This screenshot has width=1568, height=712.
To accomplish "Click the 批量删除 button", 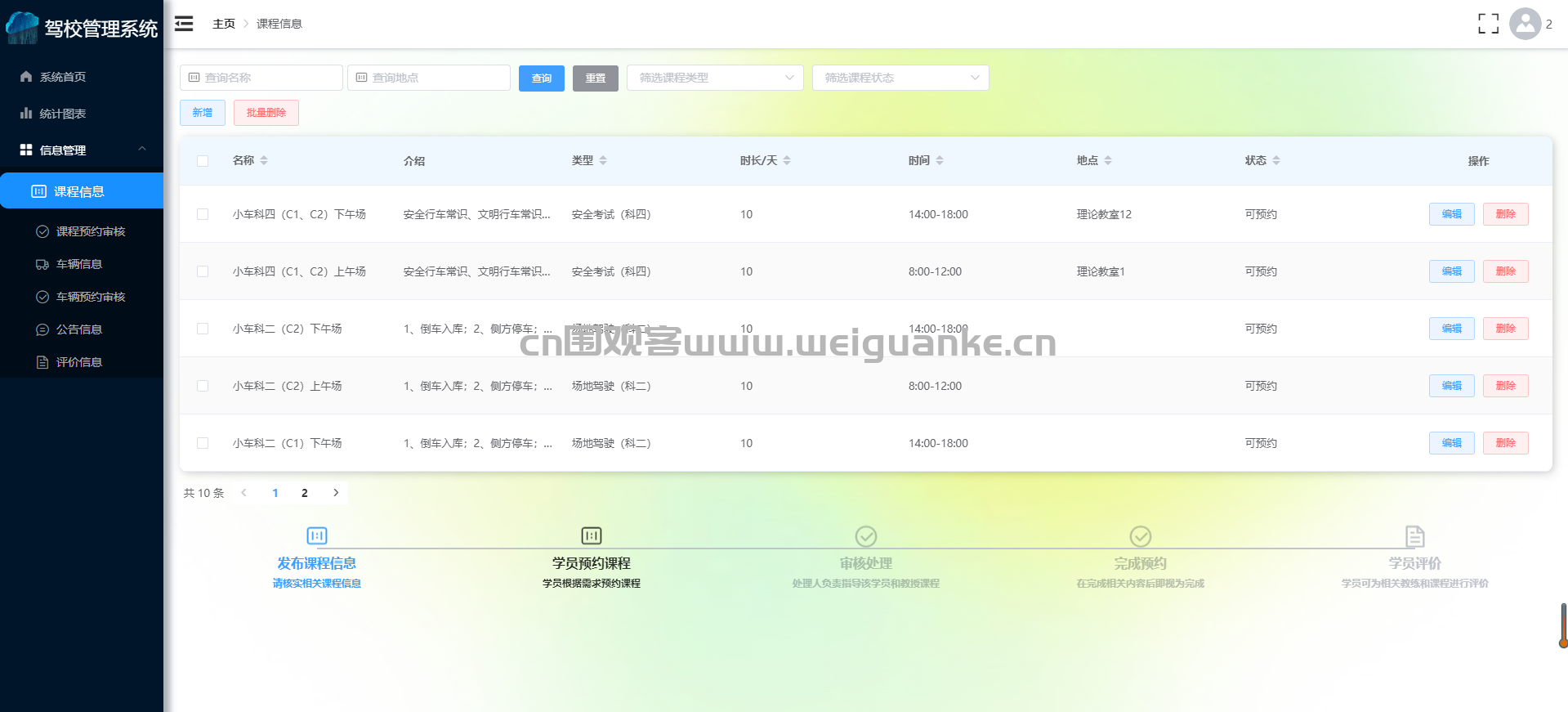I will coord(266,113).
